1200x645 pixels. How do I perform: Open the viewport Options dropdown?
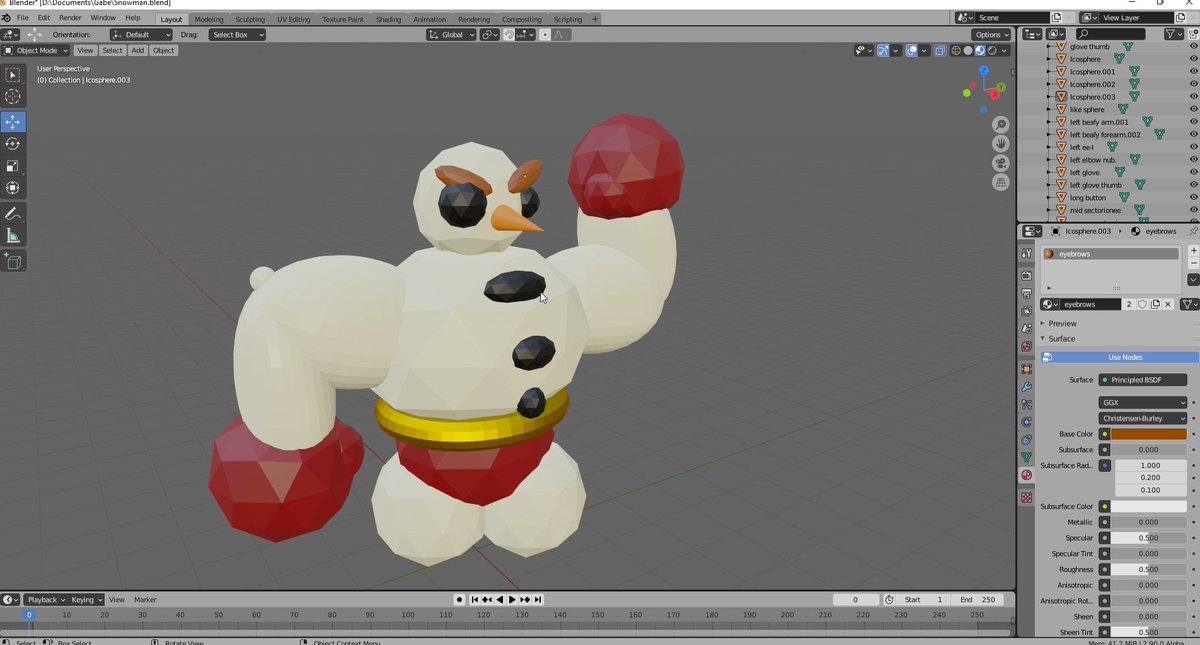point(991,34)
